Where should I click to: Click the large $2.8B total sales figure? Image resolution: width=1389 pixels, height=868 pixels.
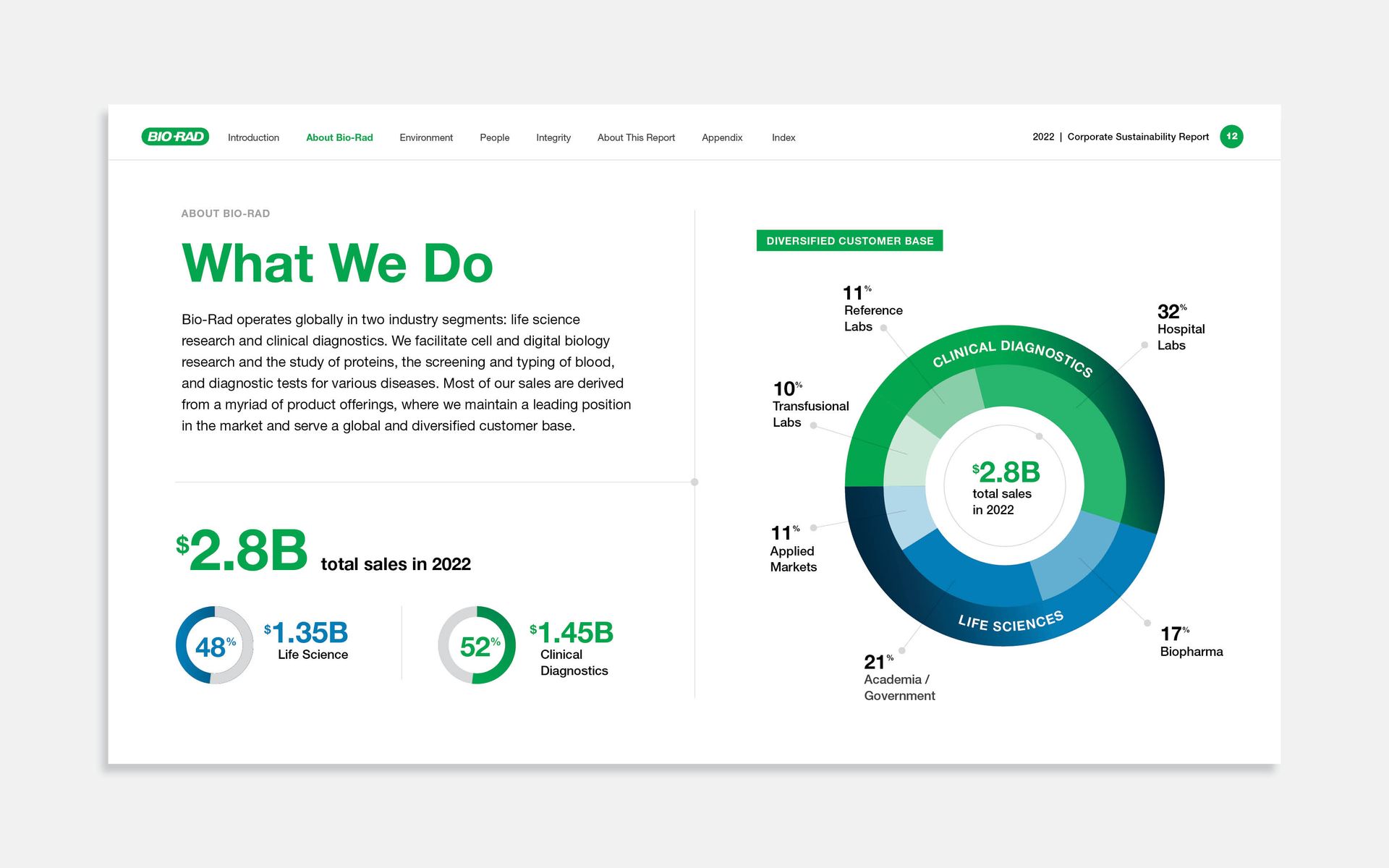point(242,550)
